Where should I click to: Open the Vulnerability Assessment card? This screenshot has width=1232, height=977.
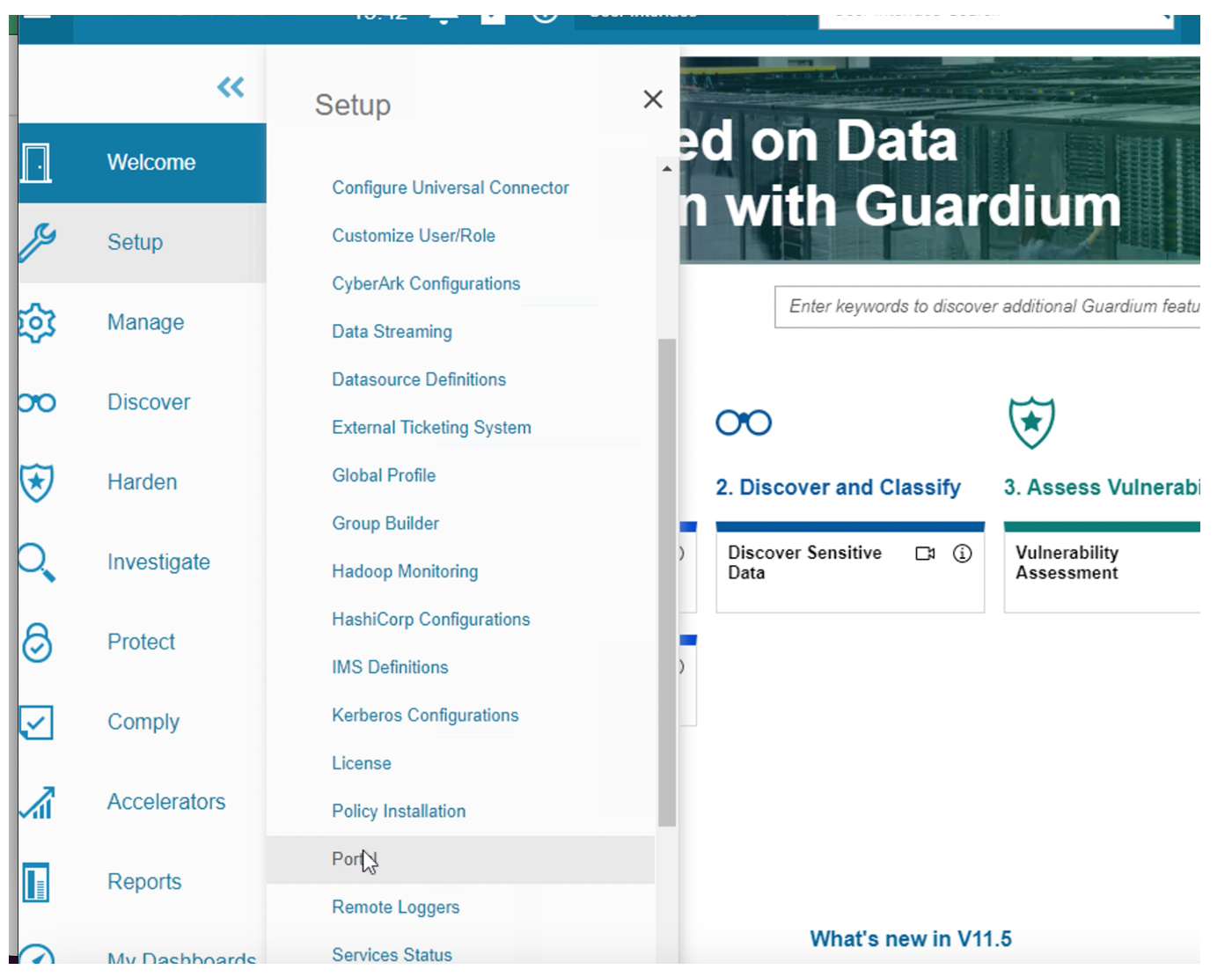point(1102,568)
